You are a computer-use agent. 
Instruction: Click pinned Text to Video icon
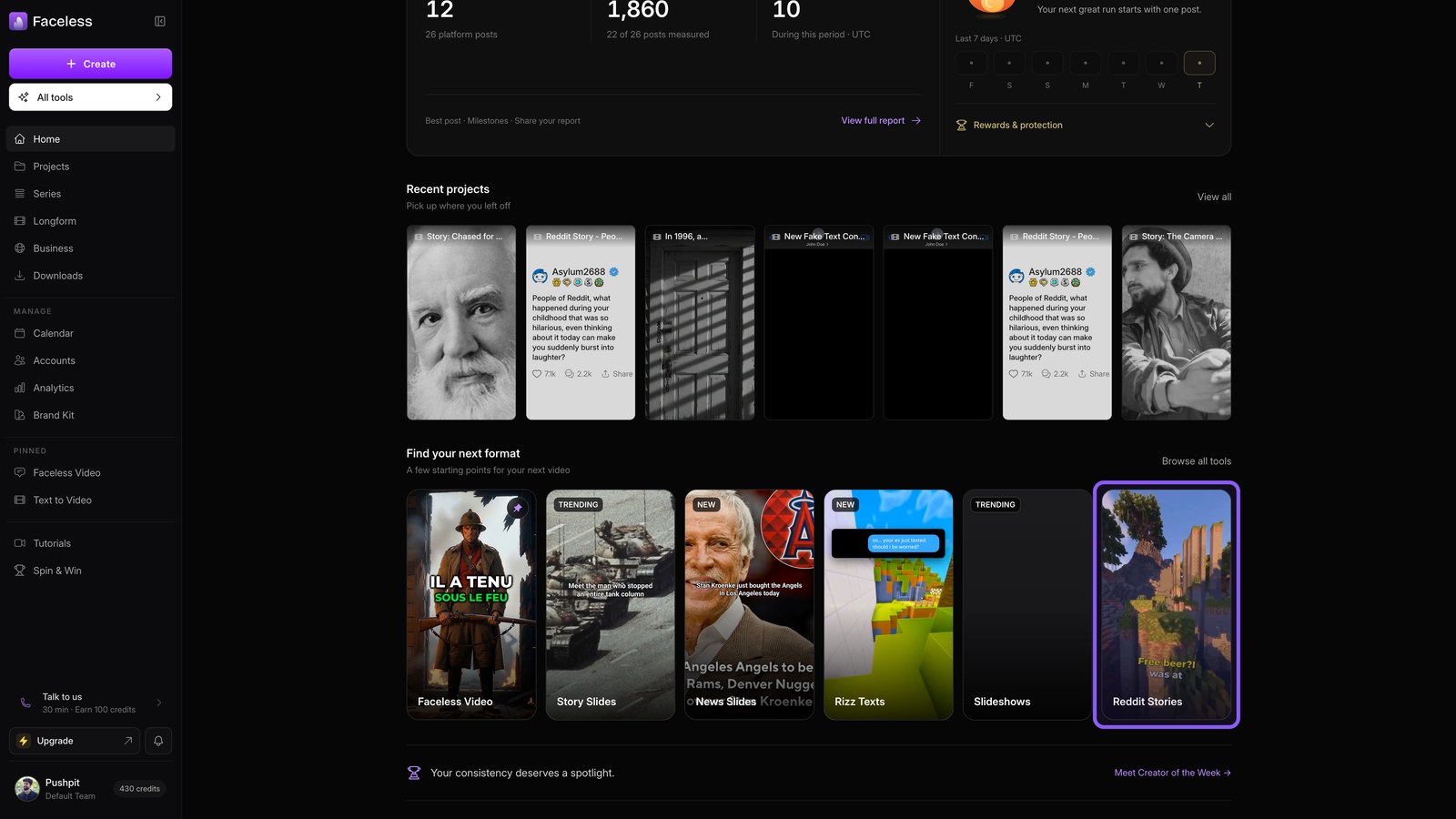pyautogui.click(x=20, y=500)
